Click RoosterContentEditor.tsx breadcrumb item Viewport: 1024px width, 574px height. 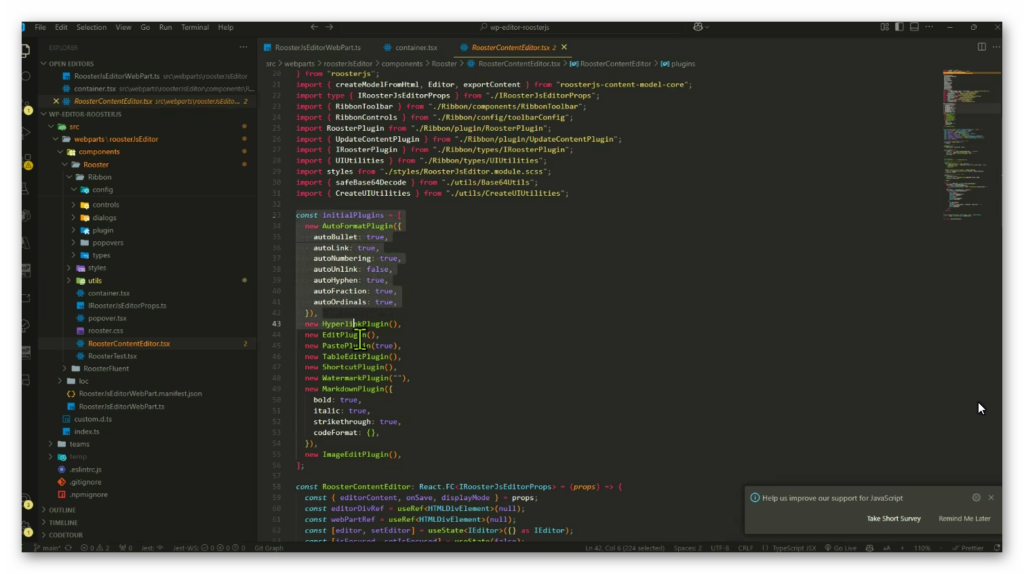click(x=519, y=63)
